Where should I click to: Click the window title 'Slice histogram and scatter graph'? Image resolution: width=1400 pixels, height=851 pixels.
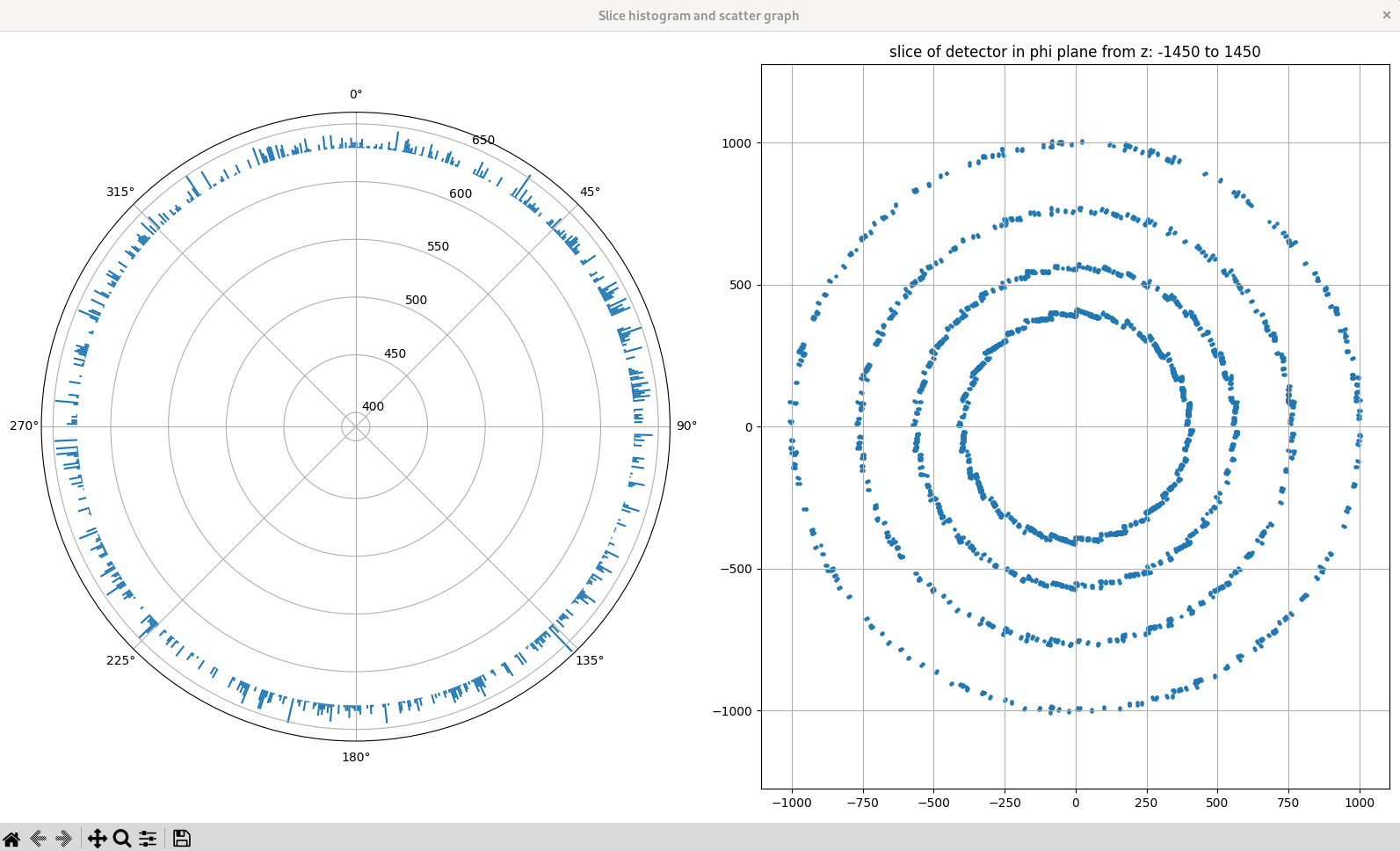pyautogui.click(x=699, y=16)
